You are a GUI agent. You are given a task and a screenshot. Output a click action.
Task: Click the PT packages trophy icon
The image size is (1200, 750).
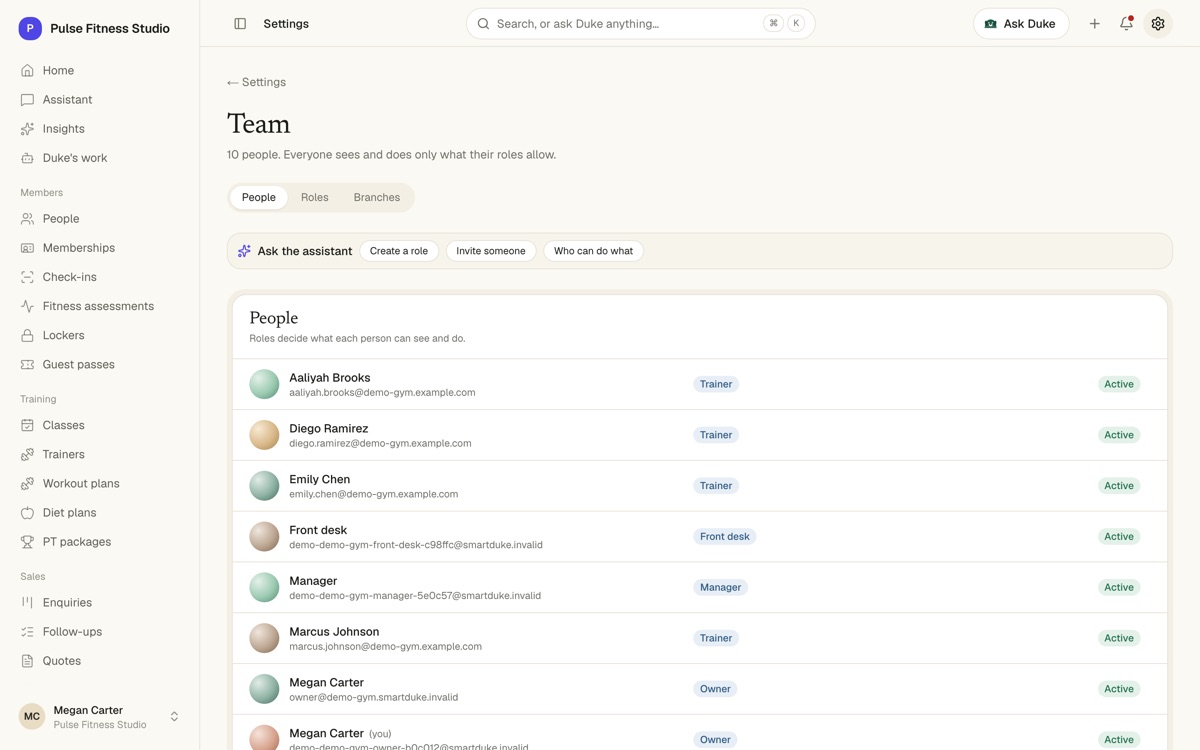coord(27,542)
